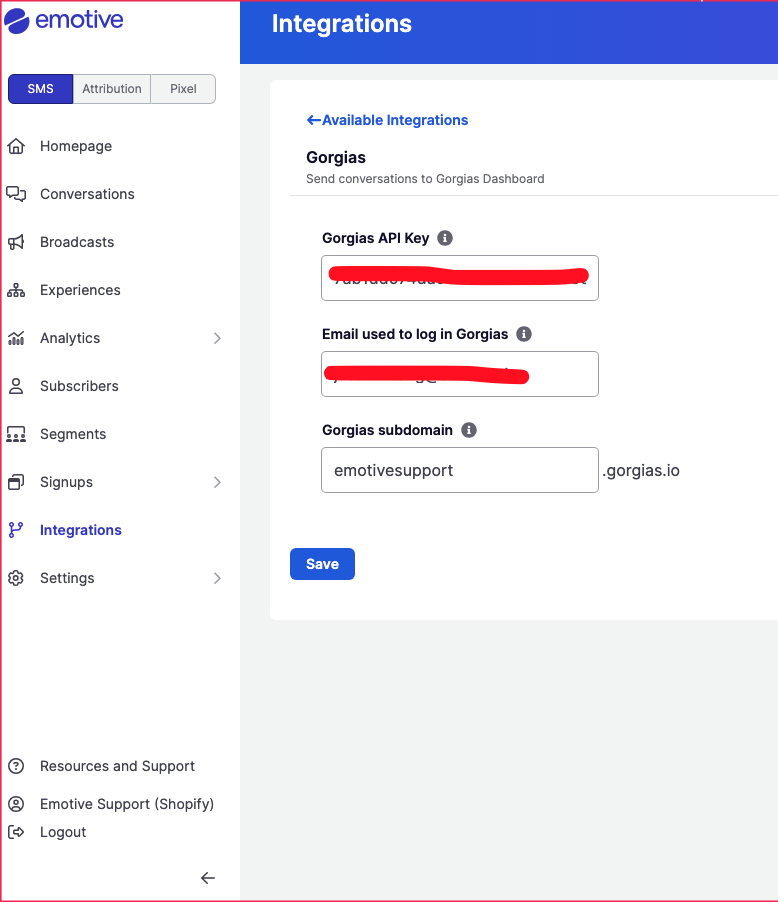Click the Emotive logo
The image size is (778, 902).
coord(64,21)
